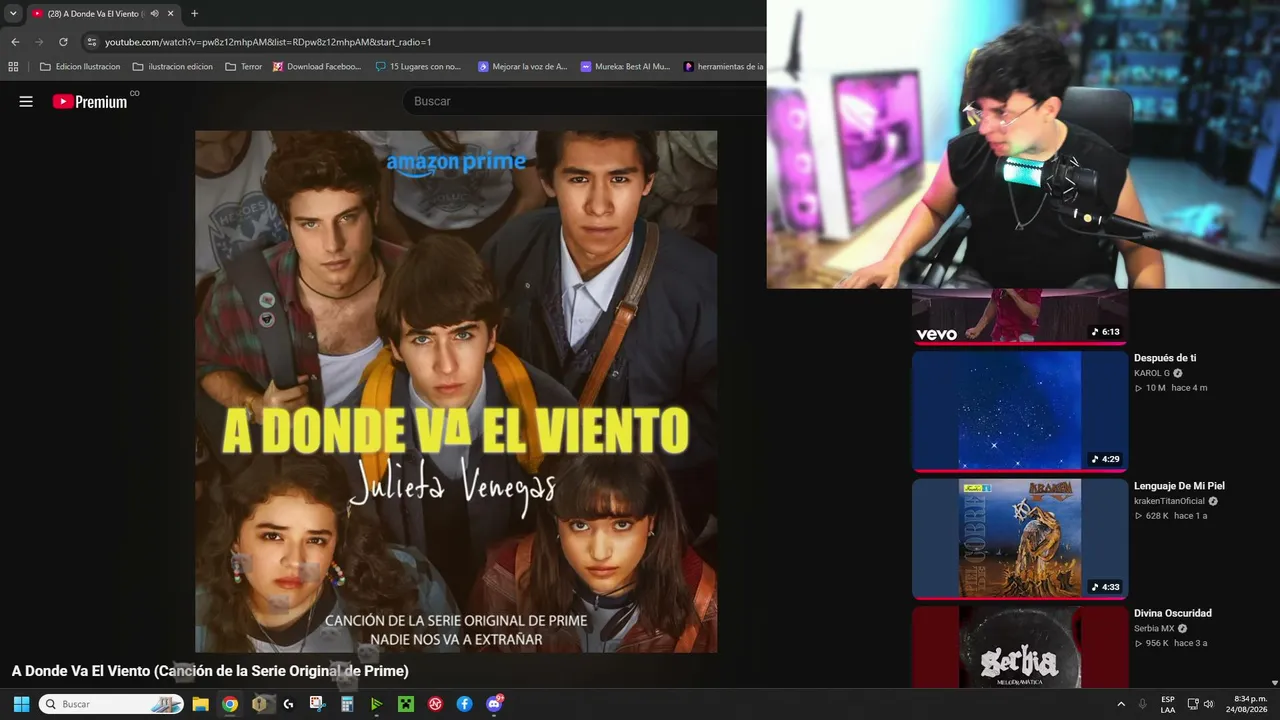This screenshot has height=720, width=1280.
Task: Open the Mejorar la voz de A... bookmark
Action: click(522, 67)
